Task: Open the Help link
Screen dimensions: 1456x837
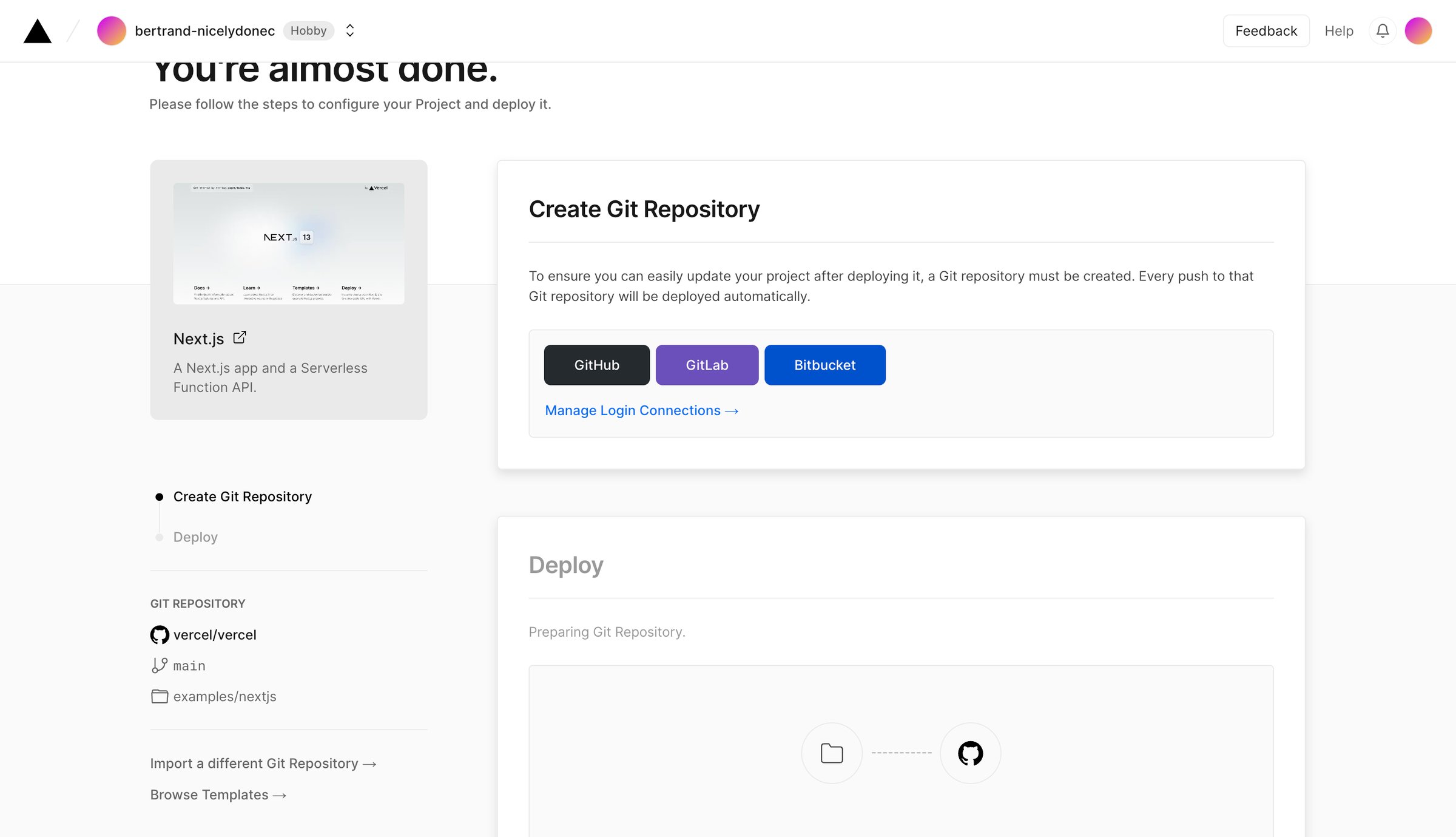Action: click(1339, 31)
